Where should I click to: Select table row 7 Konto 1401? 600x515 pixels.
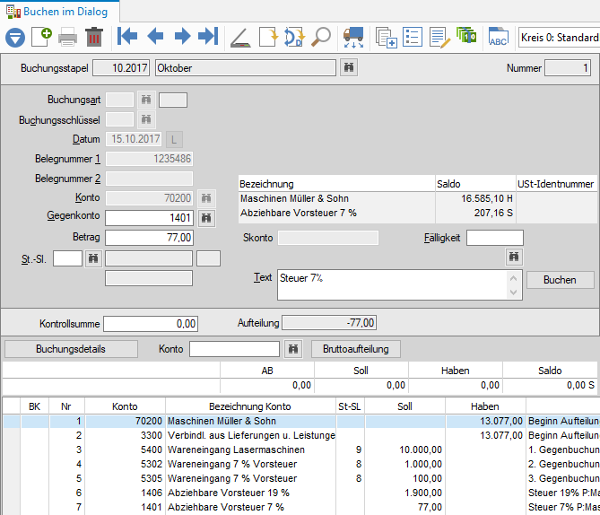[x=300, y=507]
